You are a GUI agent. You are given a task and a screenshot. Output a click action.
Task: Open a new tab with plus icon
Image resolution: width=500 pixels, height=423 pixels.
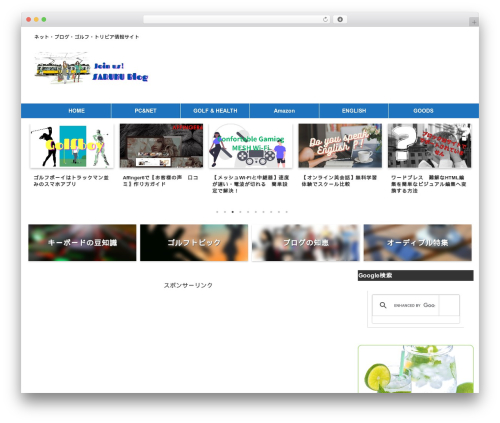(x=474, y=22)
